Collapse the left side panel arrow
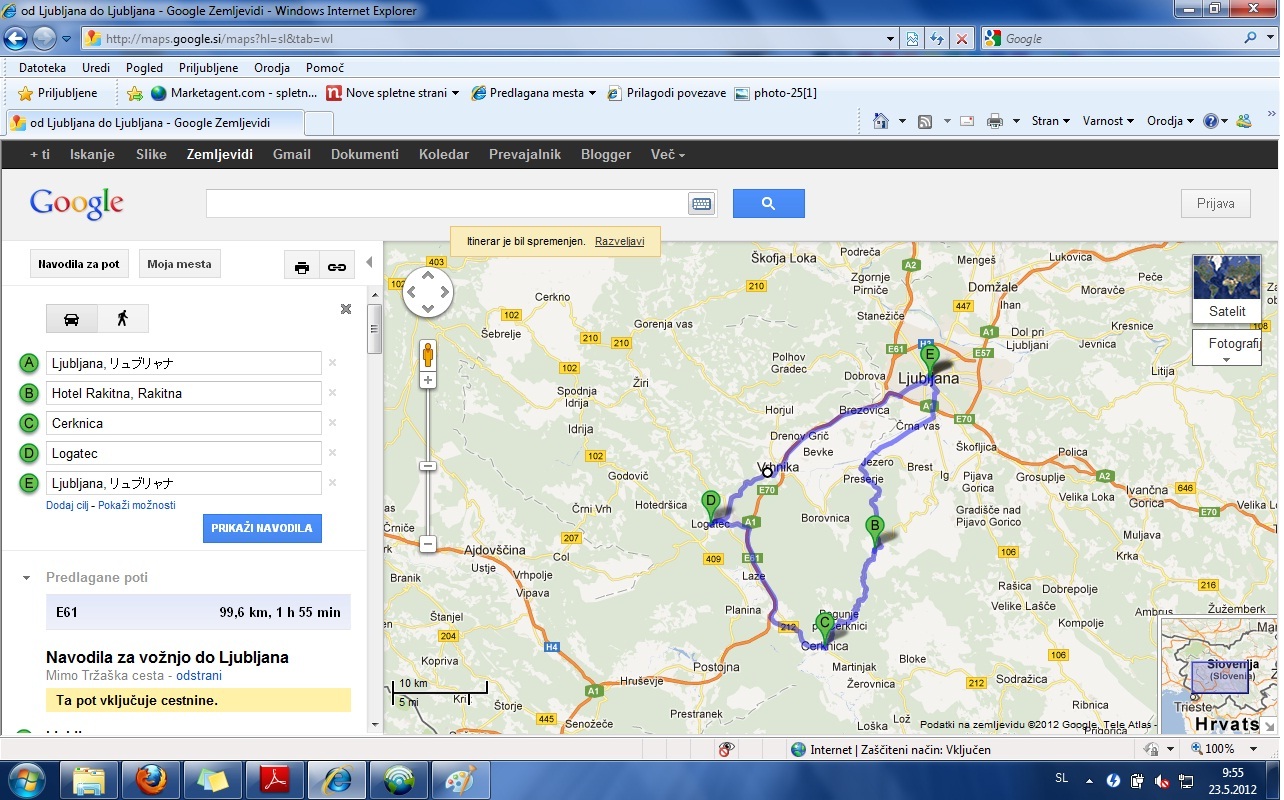Viewport: 1284px width, 800px height. (369, 262)
